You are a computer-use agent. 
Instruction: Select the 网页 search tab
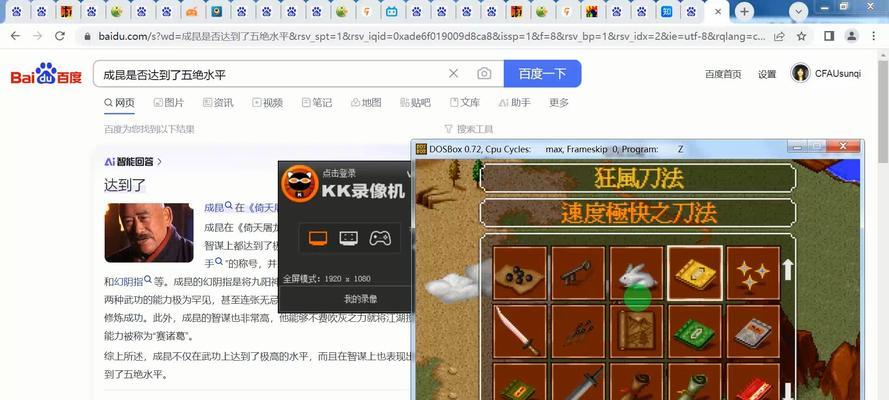coord(120,103)
